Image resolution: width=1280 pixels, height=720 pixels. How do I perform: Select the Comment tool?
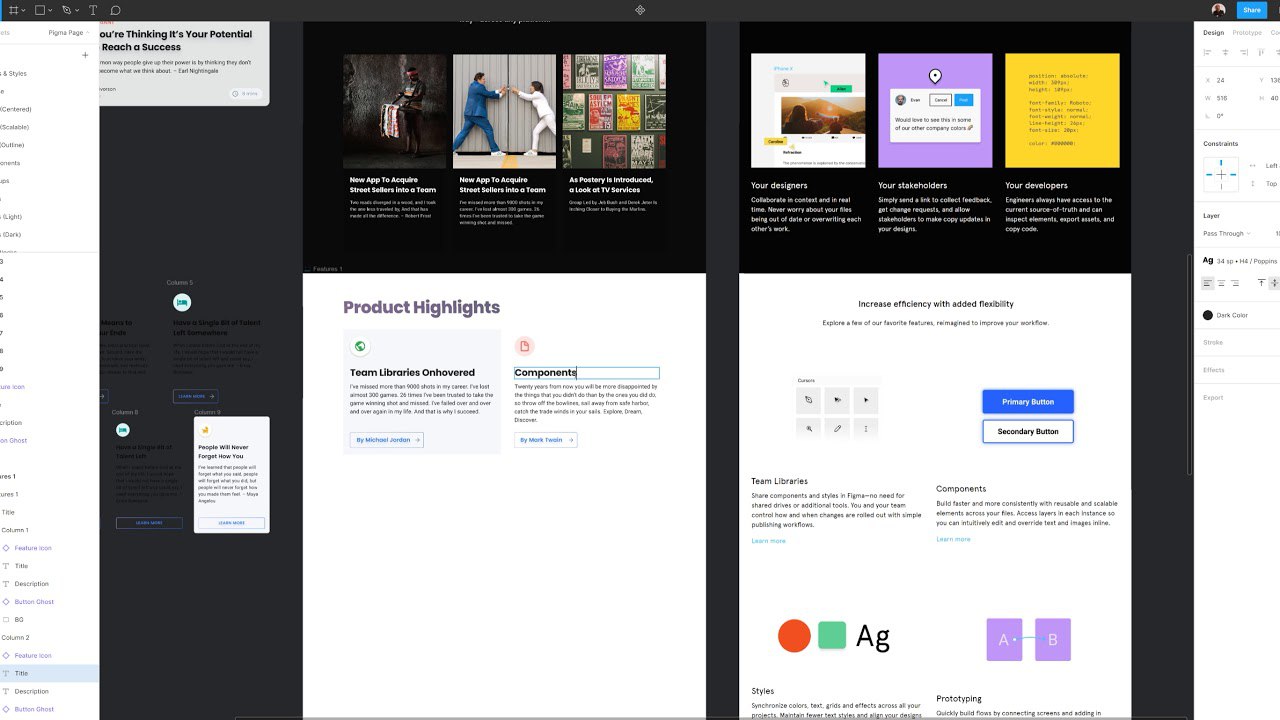[115, 10]
